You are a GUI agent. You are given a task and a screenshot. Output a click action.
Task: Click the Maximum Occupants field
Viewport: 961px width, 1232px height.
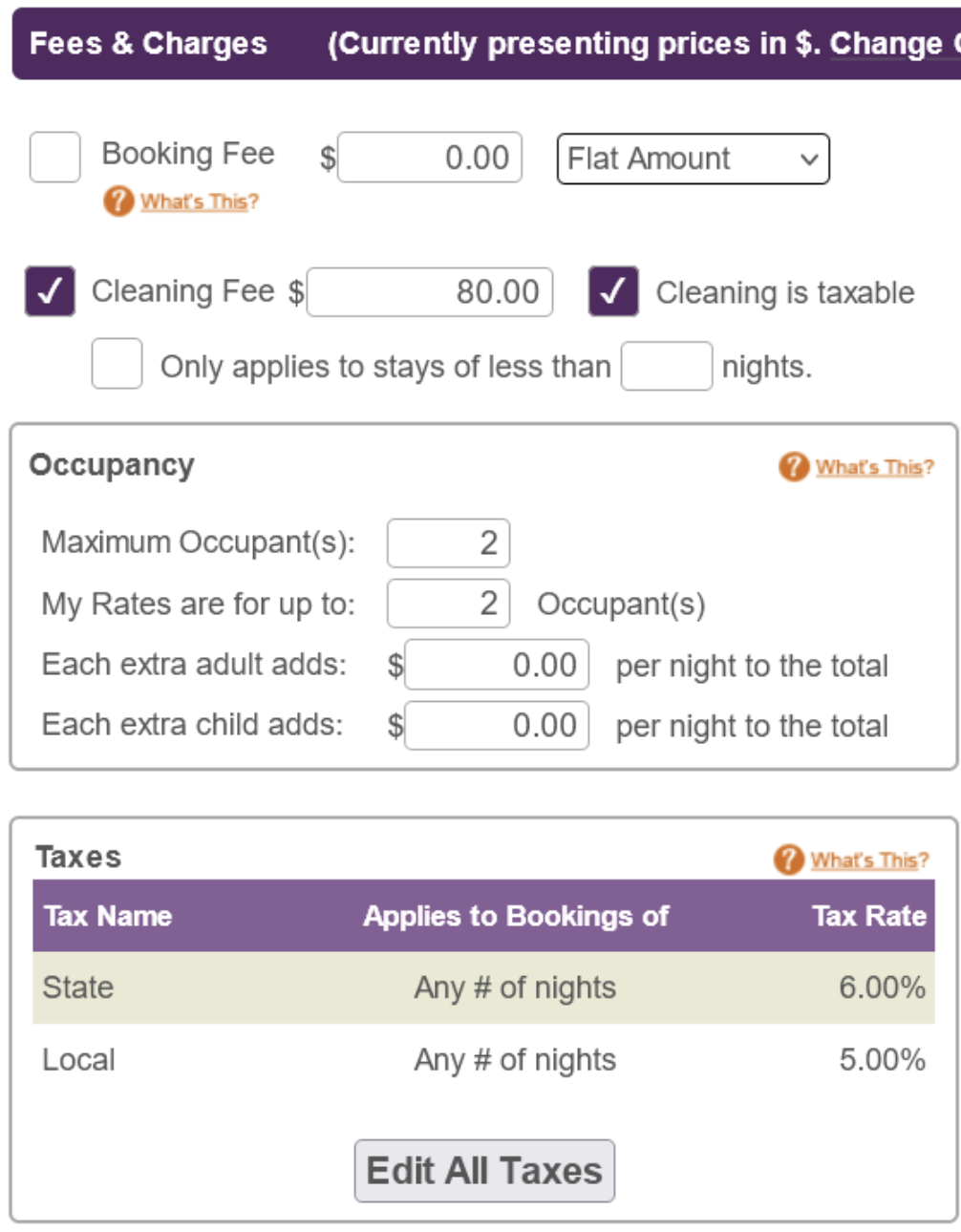[x=448, y=543]
